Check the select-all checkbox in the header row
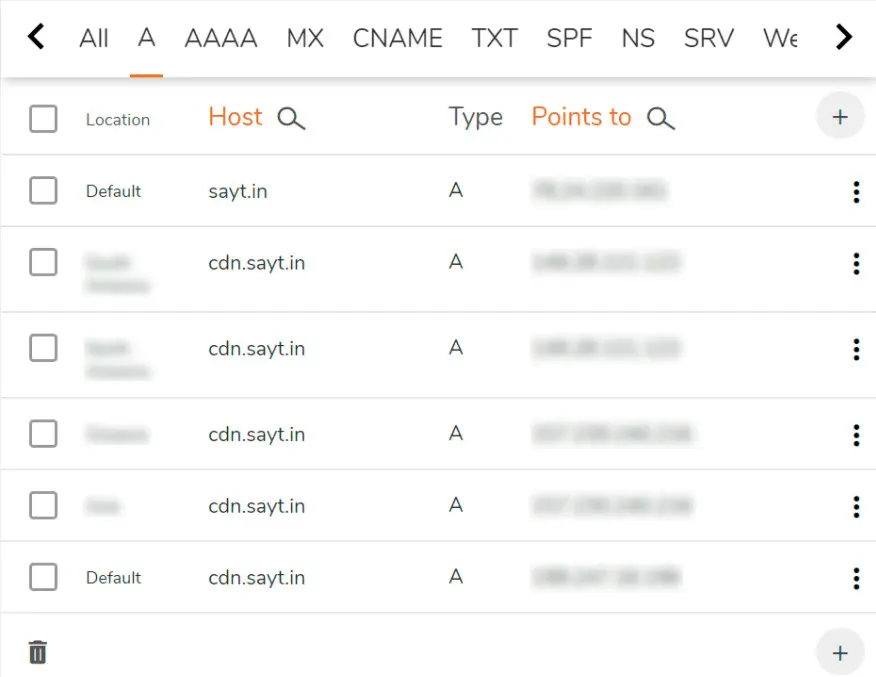This screenshot has height=677, width=876. 43,116
